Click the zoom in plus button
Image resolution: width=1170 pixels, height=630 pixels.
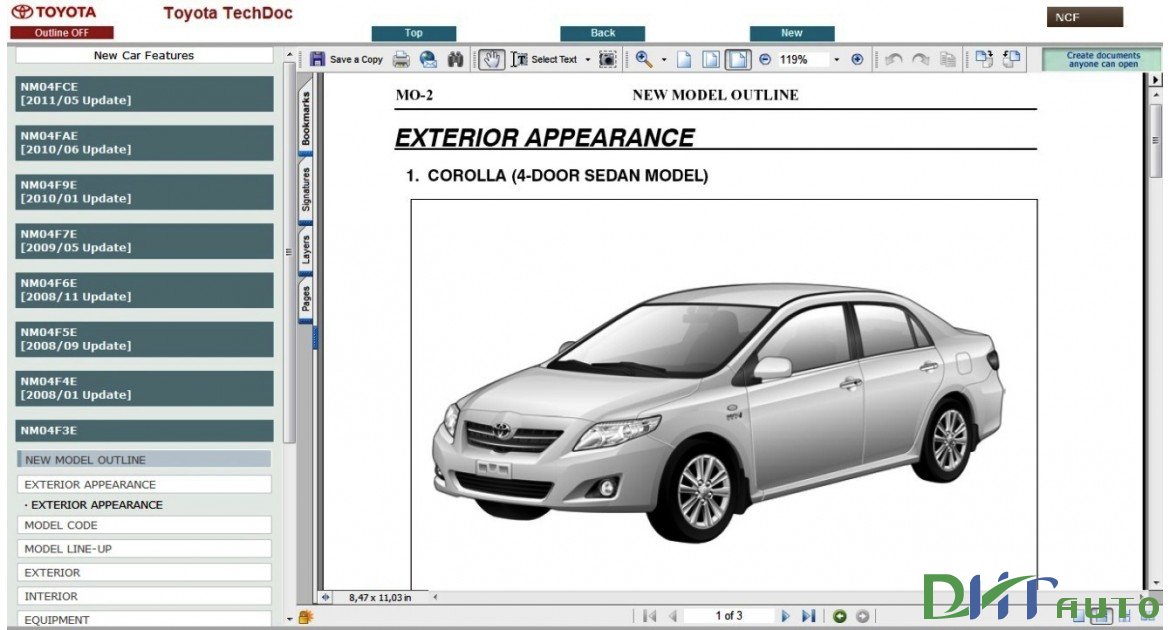pyautogui.click(x=857, y=60)
